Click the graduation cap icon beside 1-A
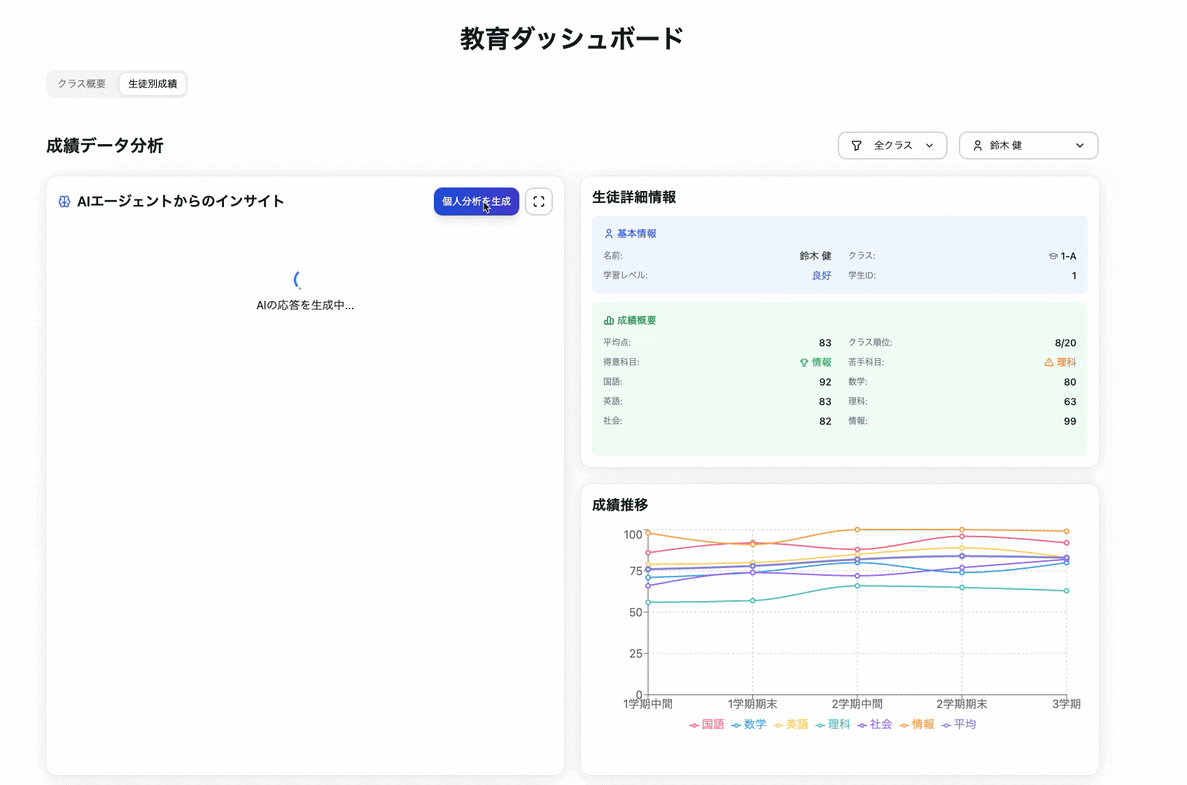The height and width of the screenshot is (785, 1187). tap(1053, 257)
